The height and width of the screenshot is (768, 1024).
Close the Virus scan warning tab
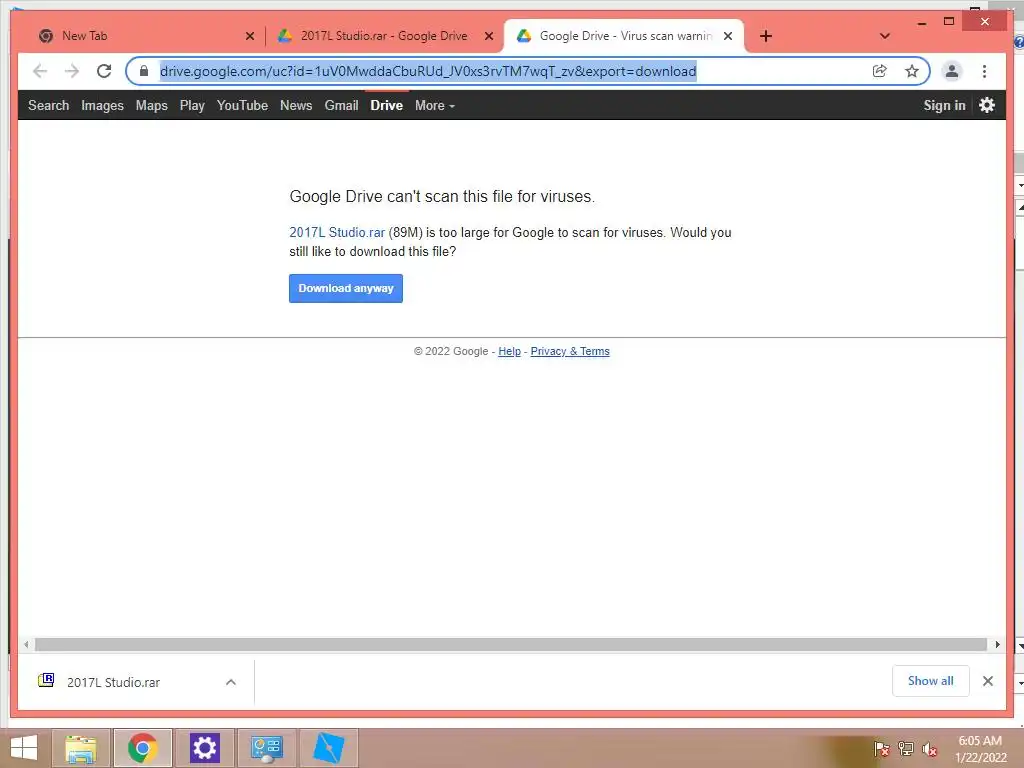tap(728, 36)
